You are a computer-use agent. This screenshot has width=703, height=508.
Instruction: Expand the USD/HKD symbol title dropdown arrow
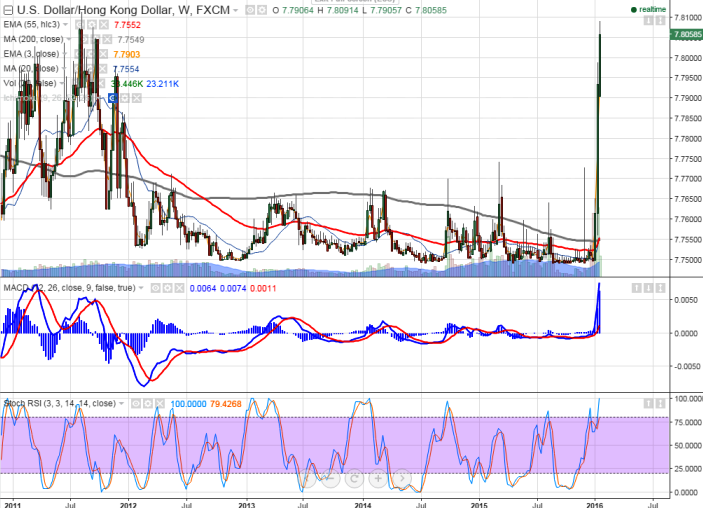click(x=235, y=10)
